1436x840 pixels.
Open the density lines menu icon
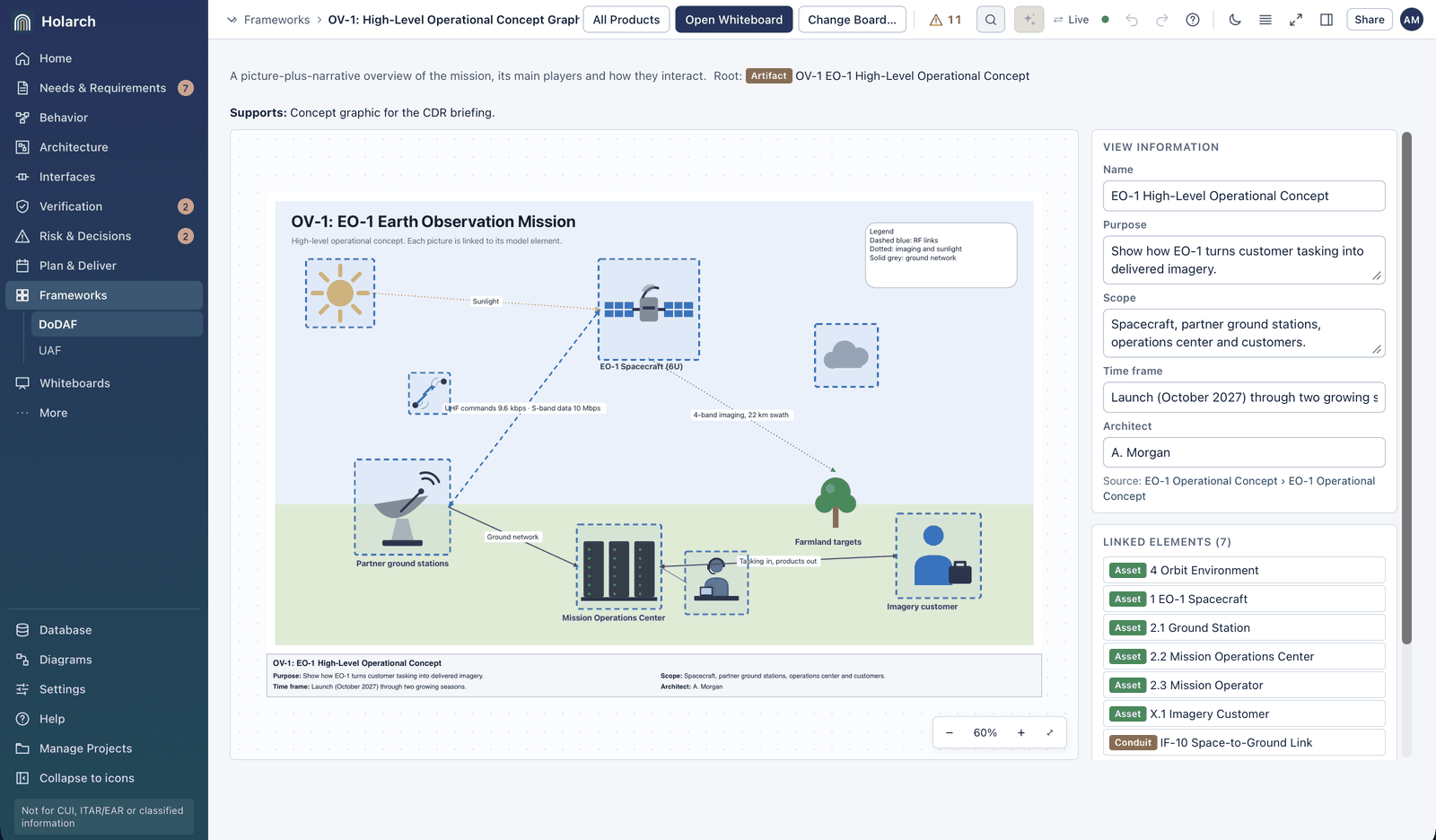tap(1265, 20)
